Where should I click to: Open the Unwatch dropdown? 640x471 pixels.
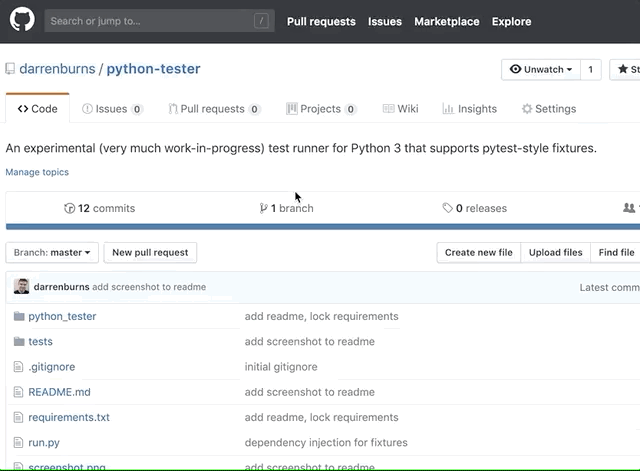[x=541, y=69]
